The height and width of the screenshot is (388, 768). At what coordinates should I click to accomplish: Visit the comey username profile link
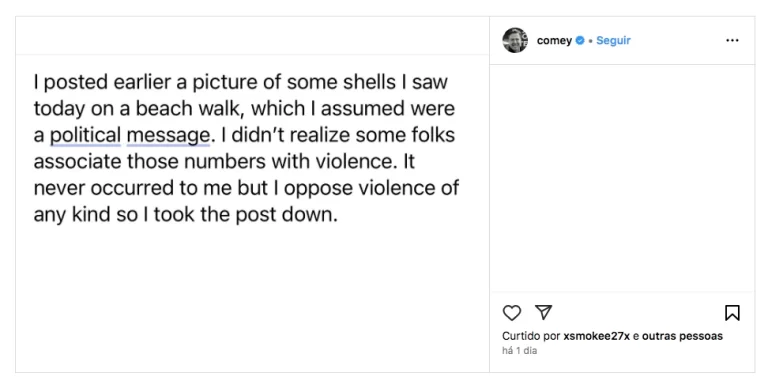pyautogui.click(x=554, y=41)
